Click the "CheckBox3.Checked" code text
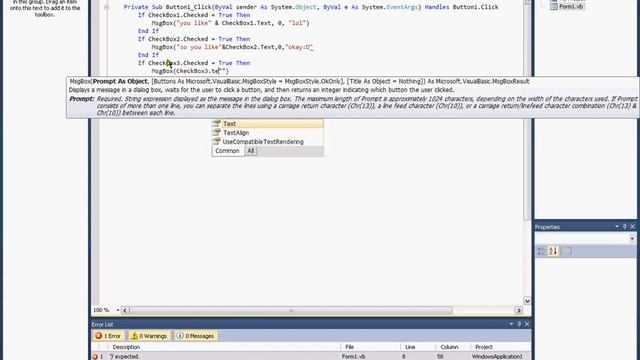 tap(178, 63)
